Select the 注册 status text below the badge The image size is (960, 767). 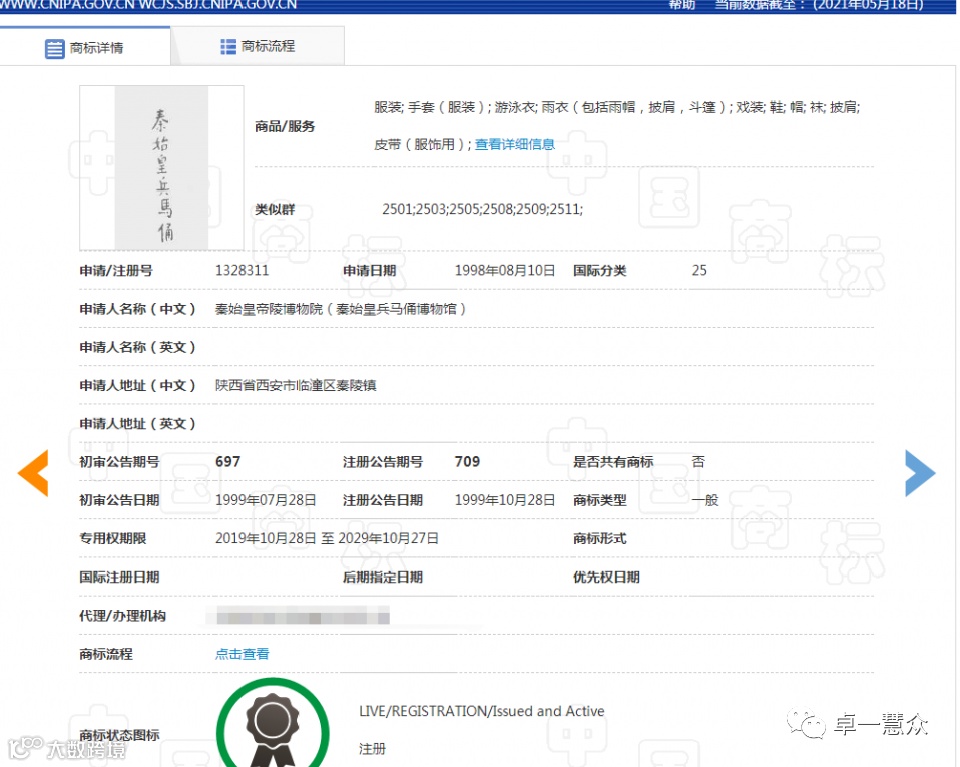coord(372,749)
